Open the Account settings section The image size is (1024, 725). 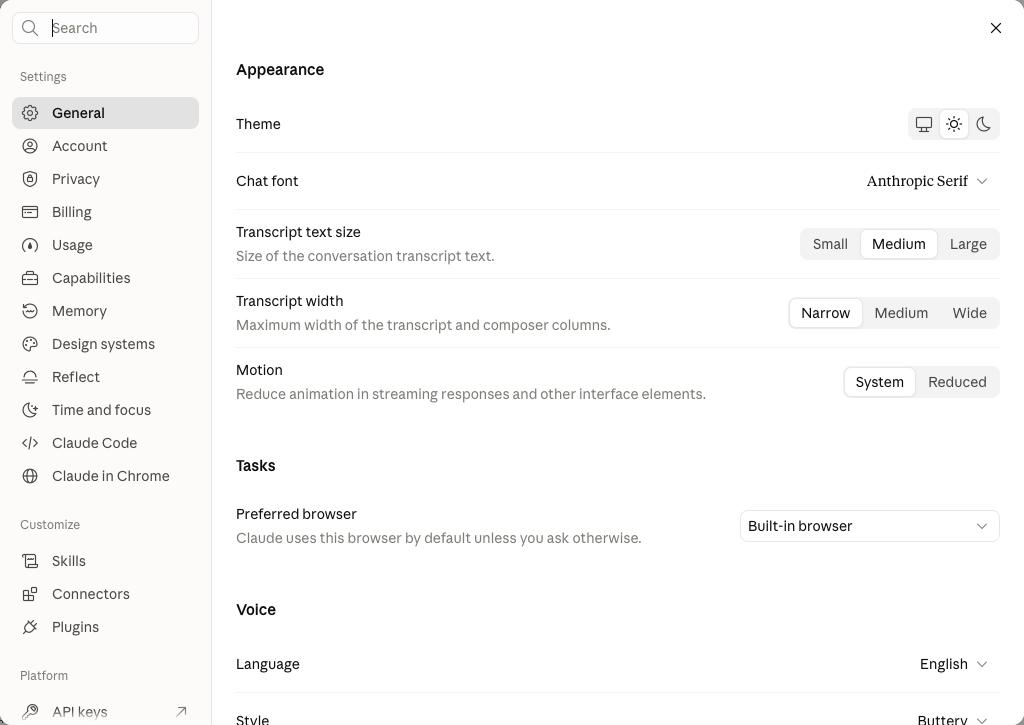(x=105, y=146)
